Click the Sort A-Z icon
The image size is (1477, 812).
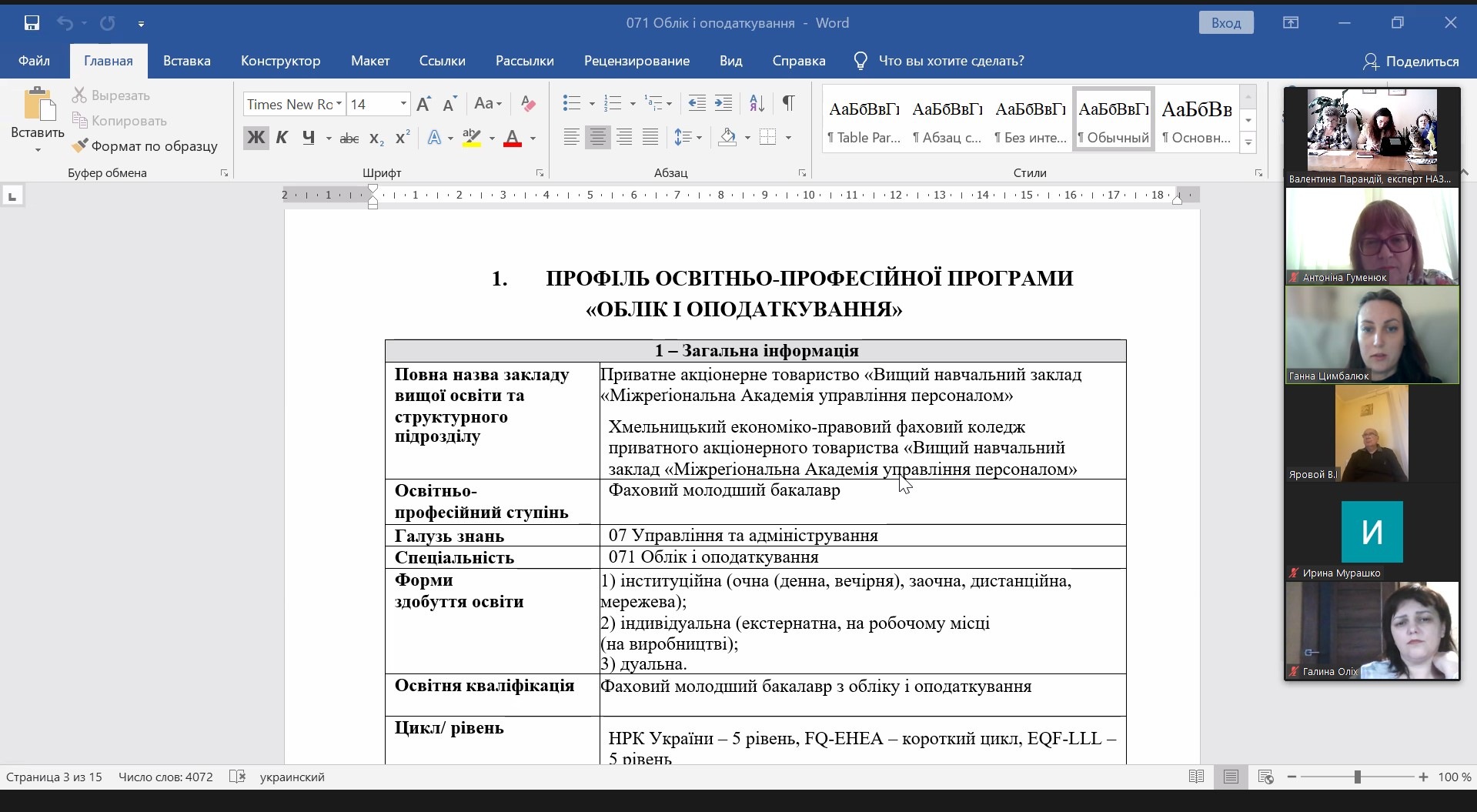pos(757,104)
